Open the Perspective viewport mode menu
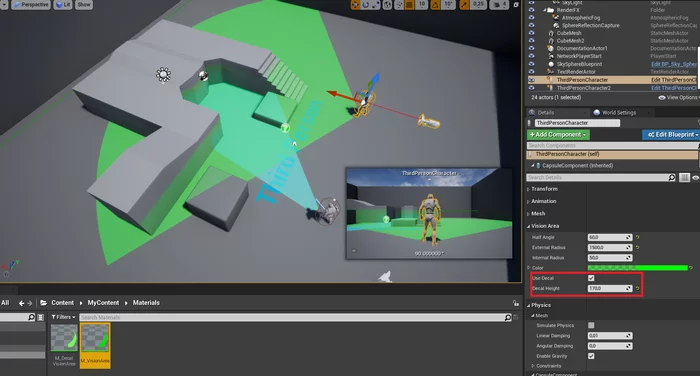 coord(30,4)
